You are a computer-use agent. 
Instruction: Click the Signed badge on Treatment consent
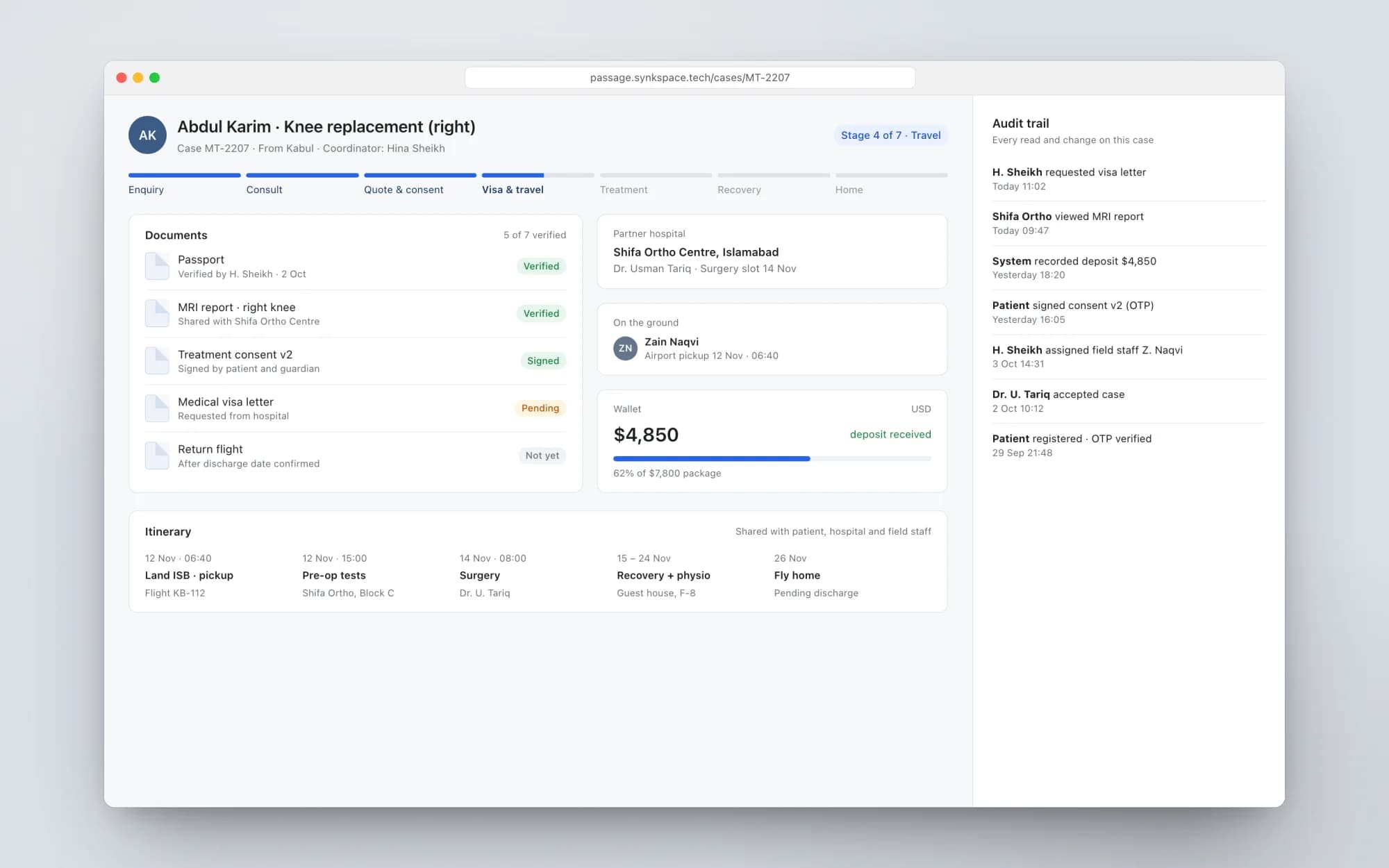click(542, 360)
